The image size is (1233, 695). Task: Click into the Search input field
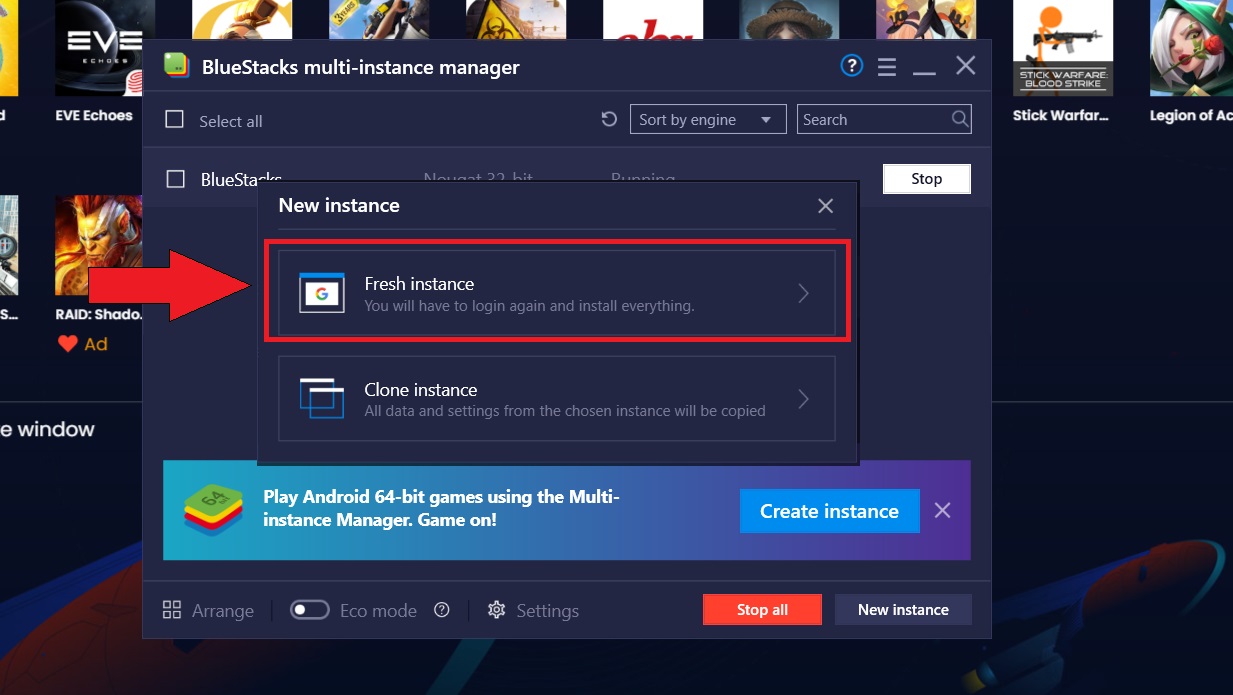872,120
